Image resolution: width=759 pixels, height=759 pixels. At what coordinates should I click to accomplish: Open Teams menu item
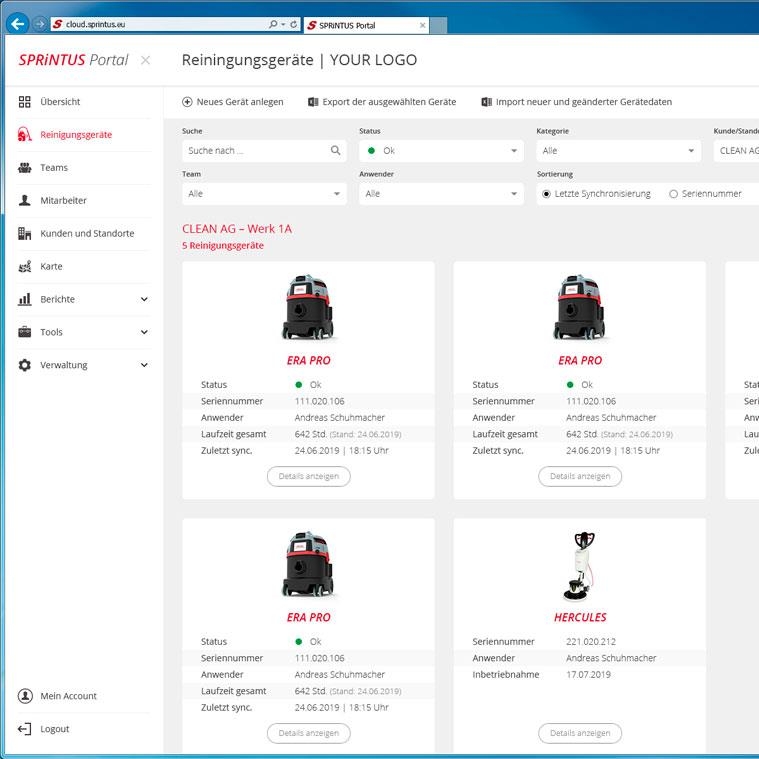pos(54,167)
